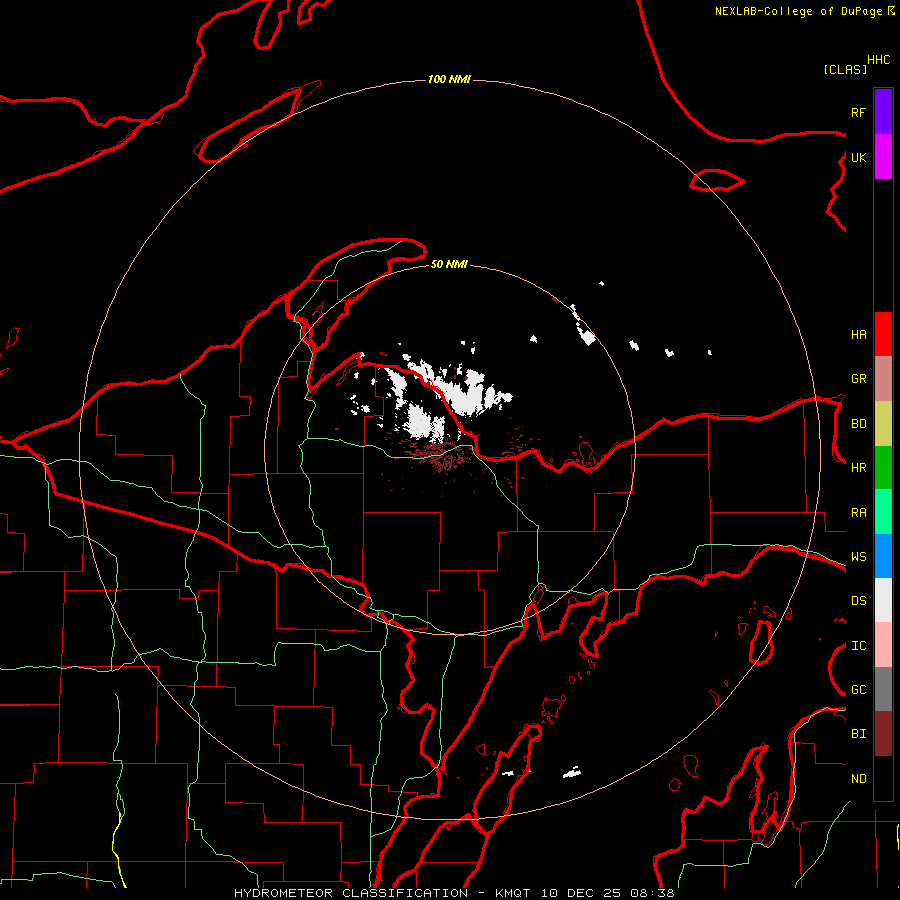Click the RA legend label
This screenshot has height=900, width=900.
(858, 513)
